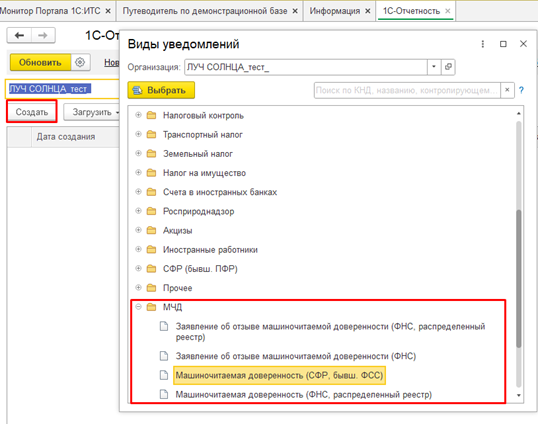Viewport: 538px width, 424px height.
Task: Click the Организация input field
Action: click(x=306, y=67)
